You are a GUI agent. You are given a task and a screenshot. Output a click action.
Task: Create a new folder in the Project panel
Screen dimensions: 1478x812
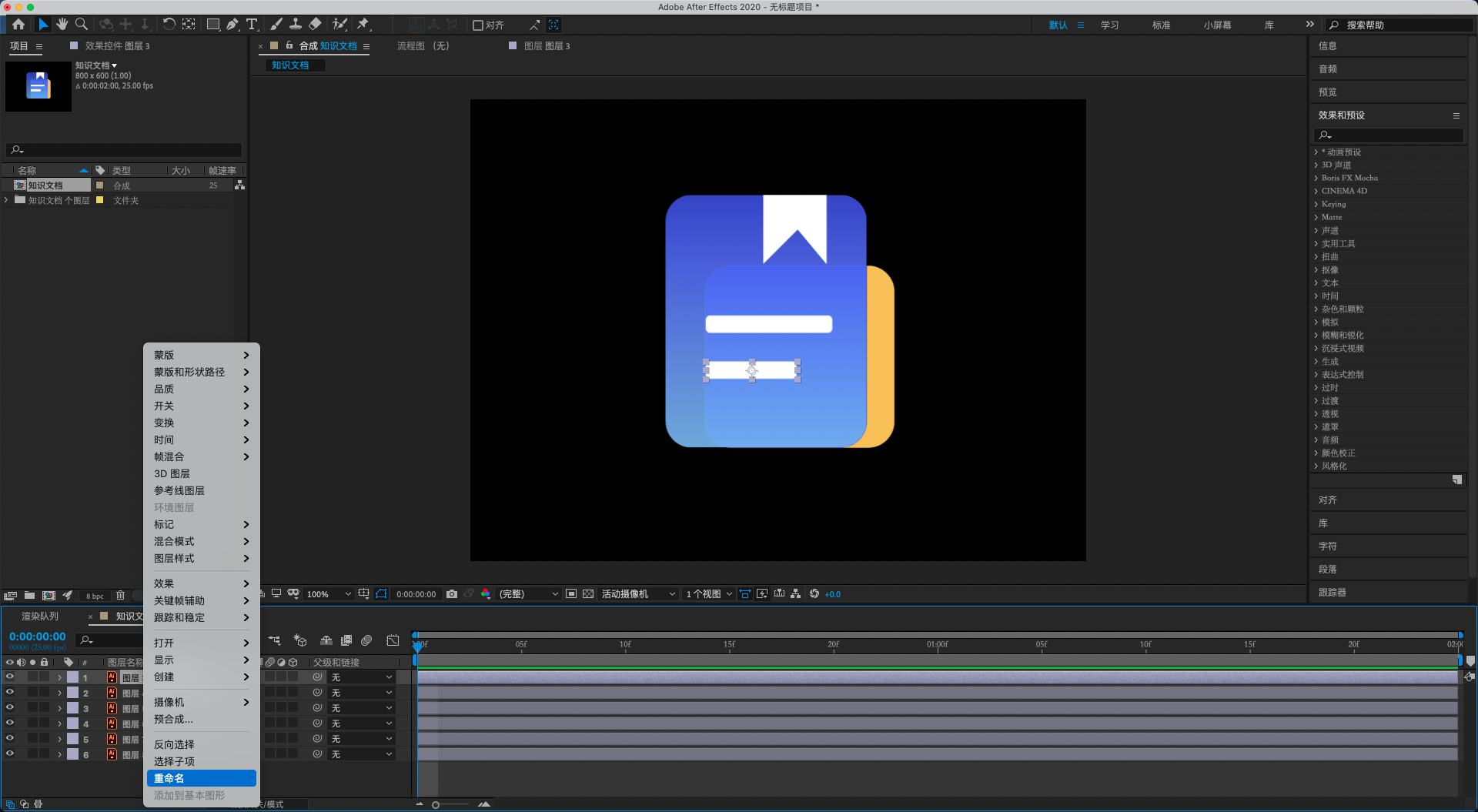pyautogui.click(x=29, y=596)
